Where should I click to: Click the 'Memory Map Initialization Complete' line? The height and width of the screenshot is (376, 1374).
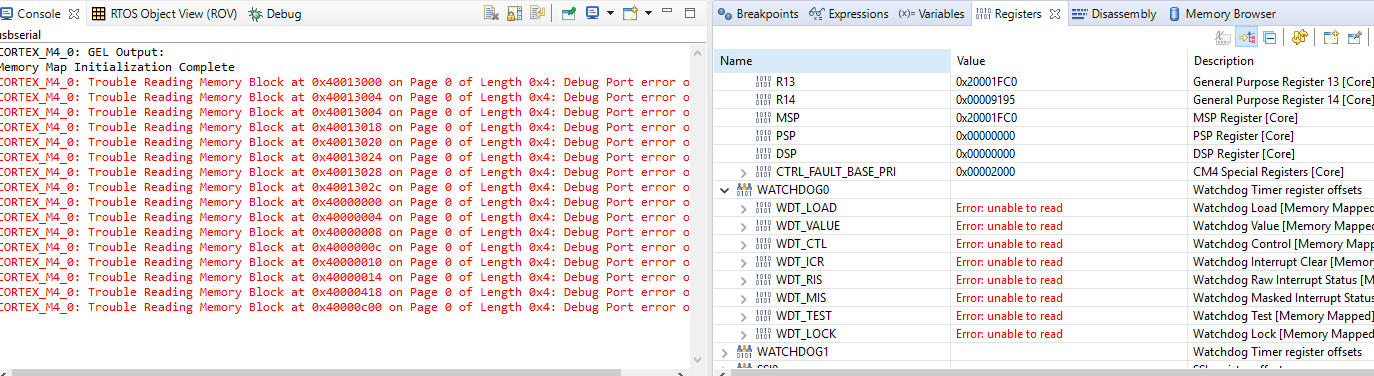(117, 67)
